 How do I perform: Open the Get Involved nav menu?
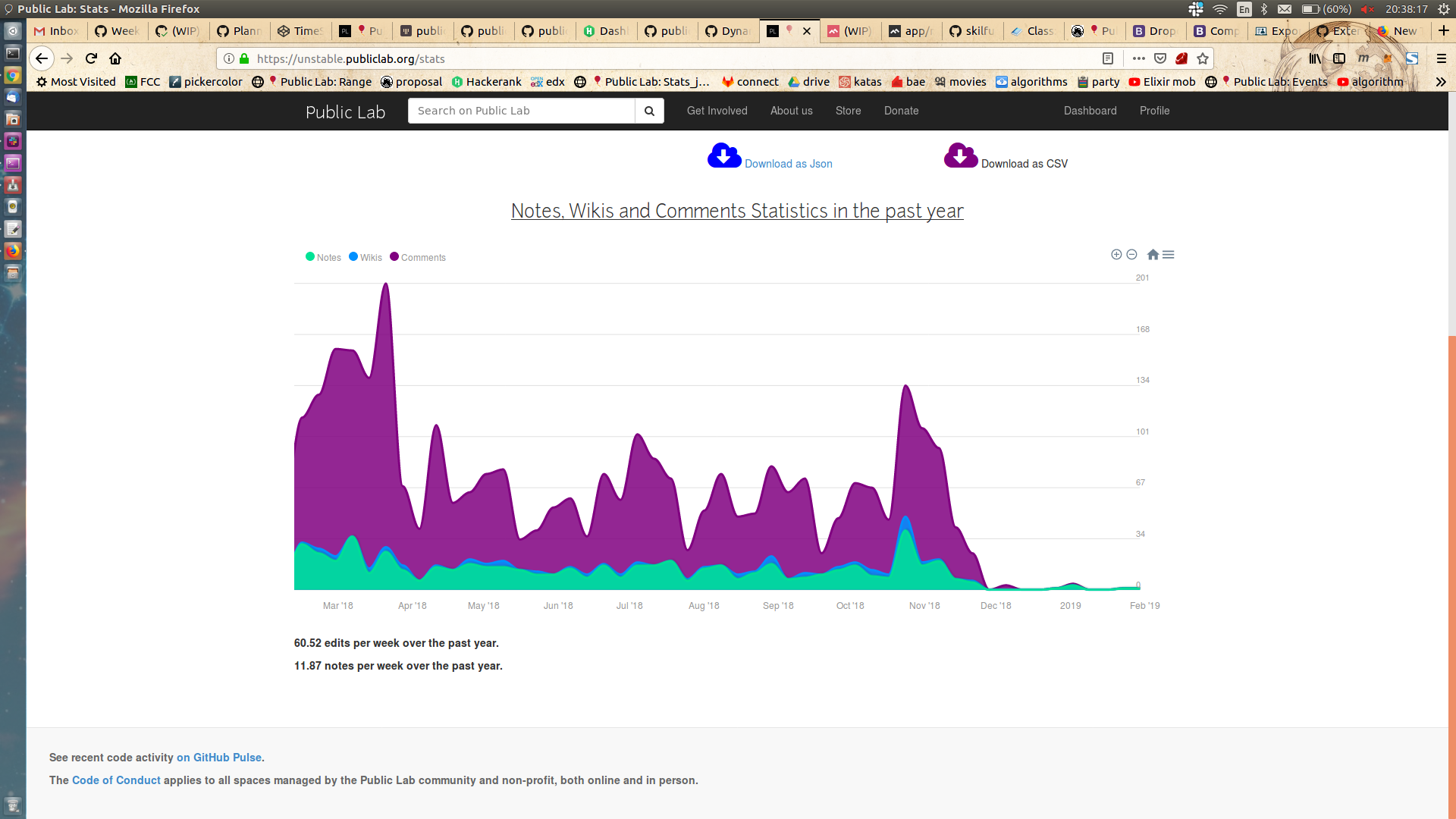point(717,111)
